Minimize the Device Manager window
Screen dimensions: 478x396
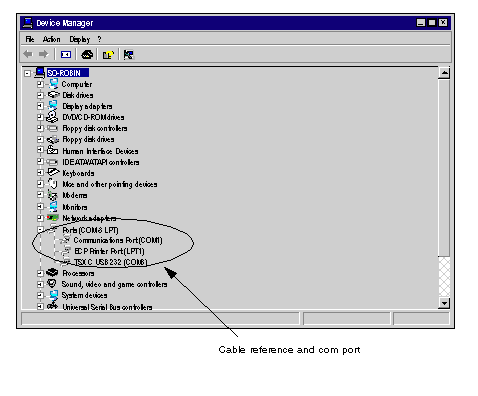click(421, 22)
